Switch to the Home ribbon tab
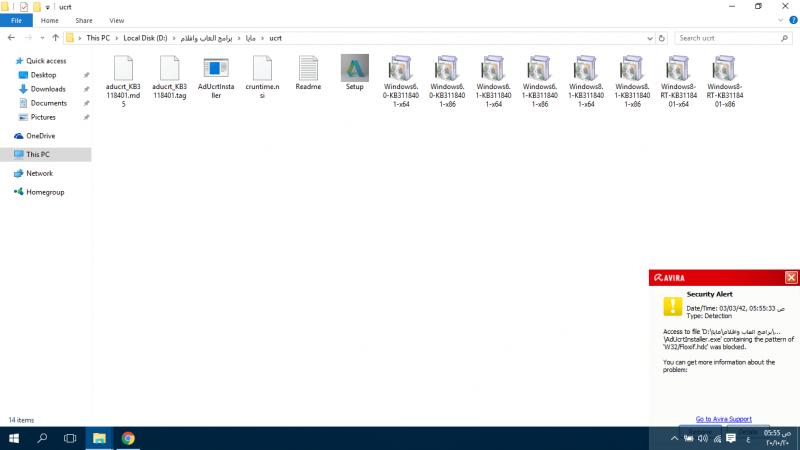The width and height of the screenshot is (800, 450). click(49, 20)
